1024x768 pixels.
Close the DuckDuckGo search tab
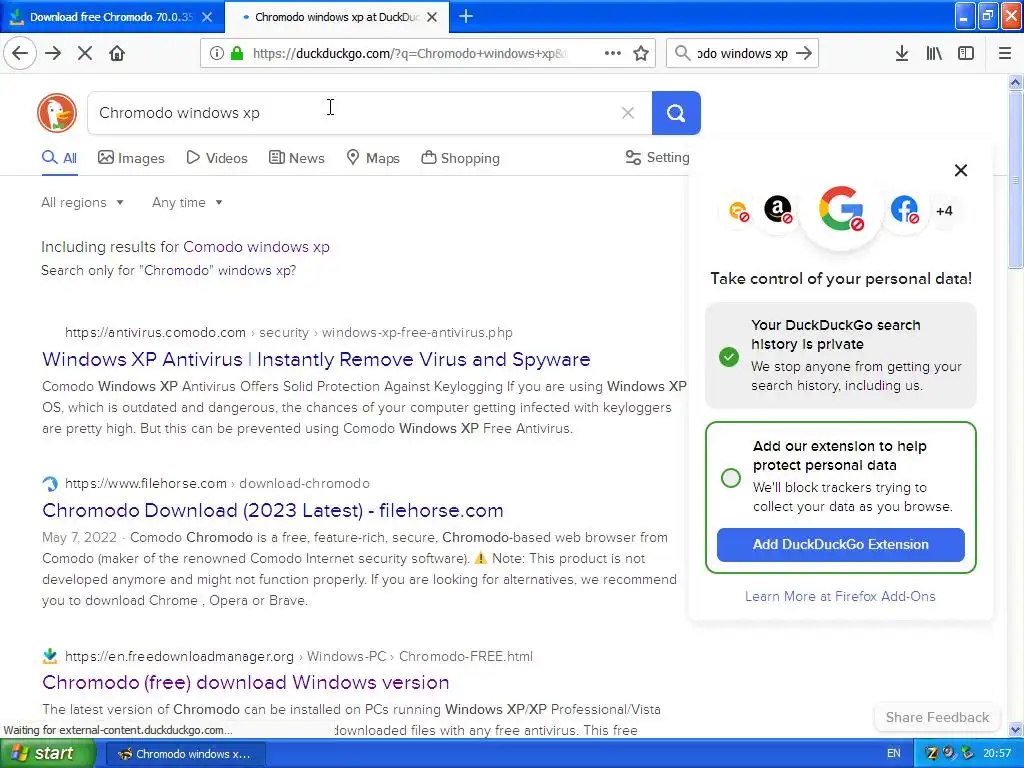pyautogui.click(x=432, y=17)
